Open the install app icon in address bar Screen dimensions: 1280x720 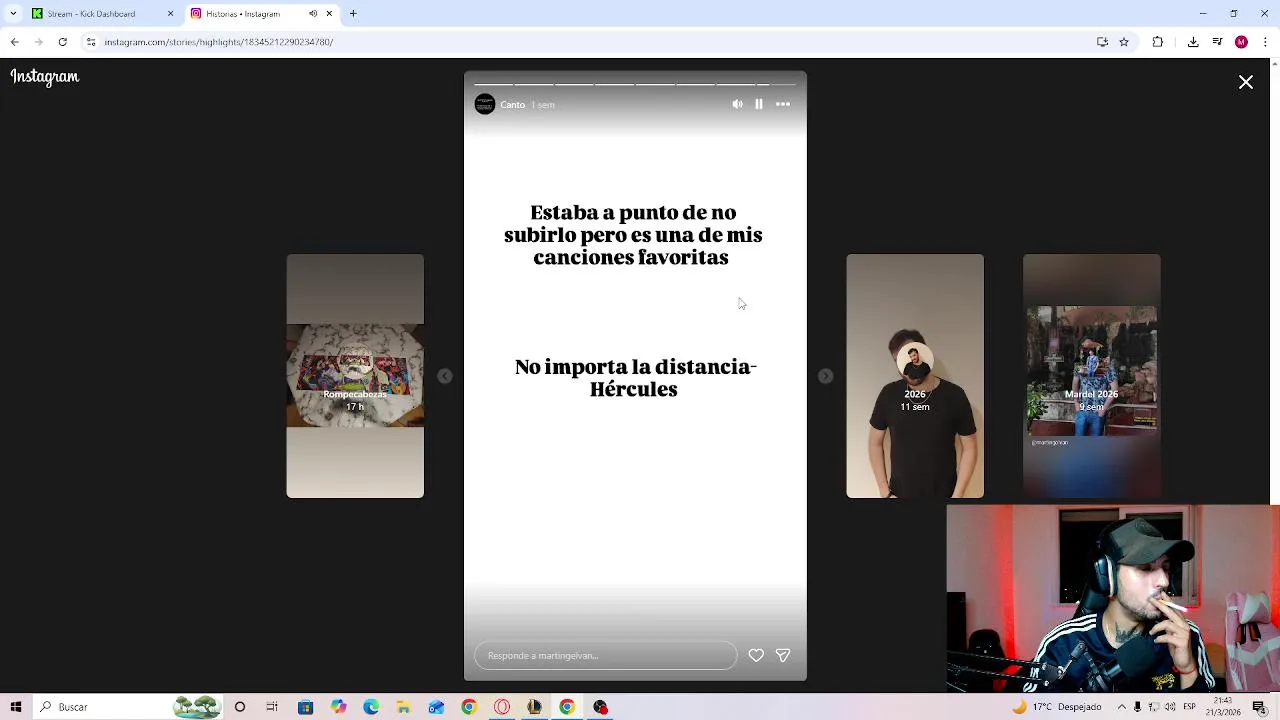(x=1102, y=42)
